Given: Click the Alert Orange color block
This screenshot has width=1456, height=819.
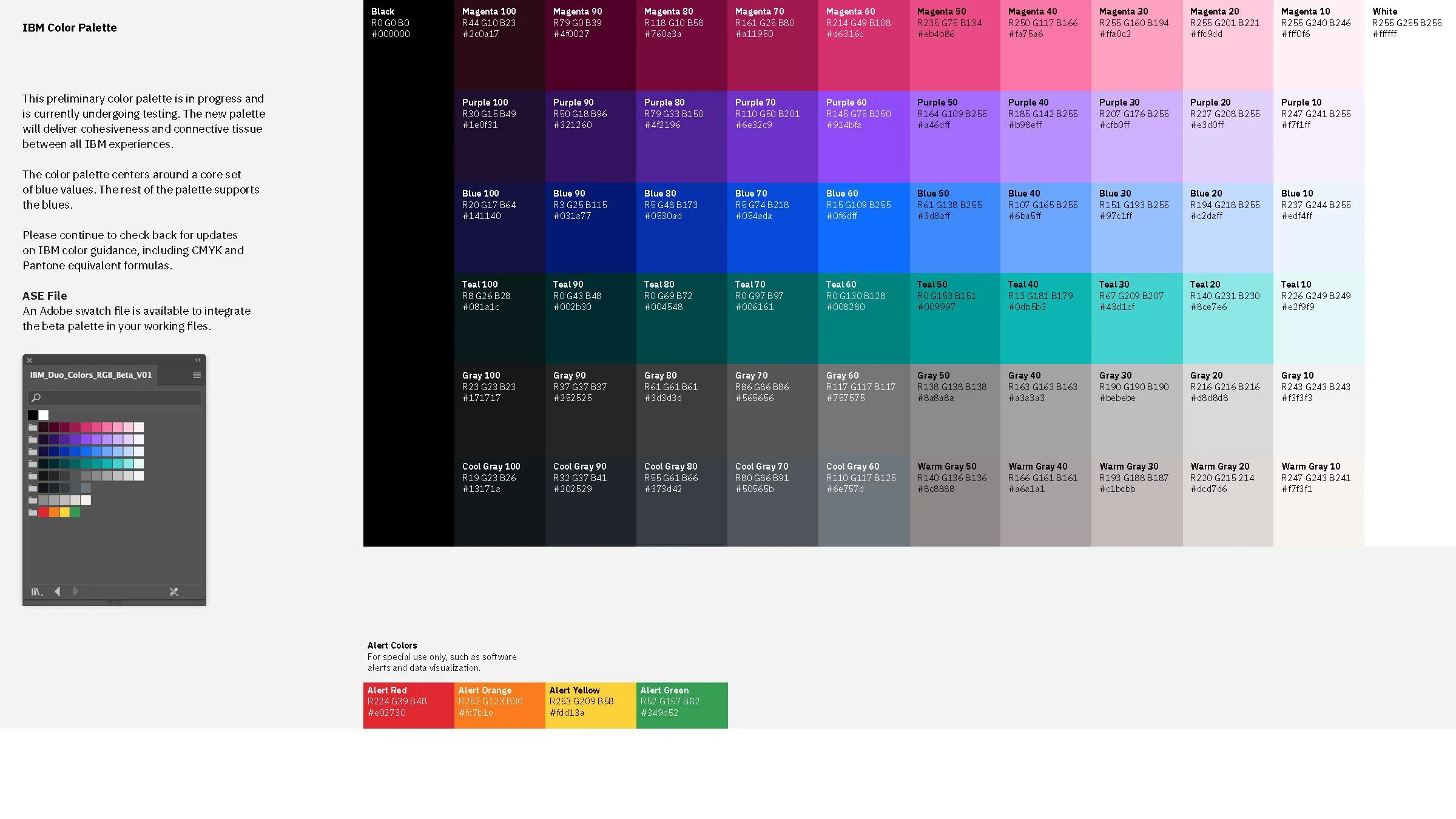Looking at the screenshot, I should pos(499,705).
